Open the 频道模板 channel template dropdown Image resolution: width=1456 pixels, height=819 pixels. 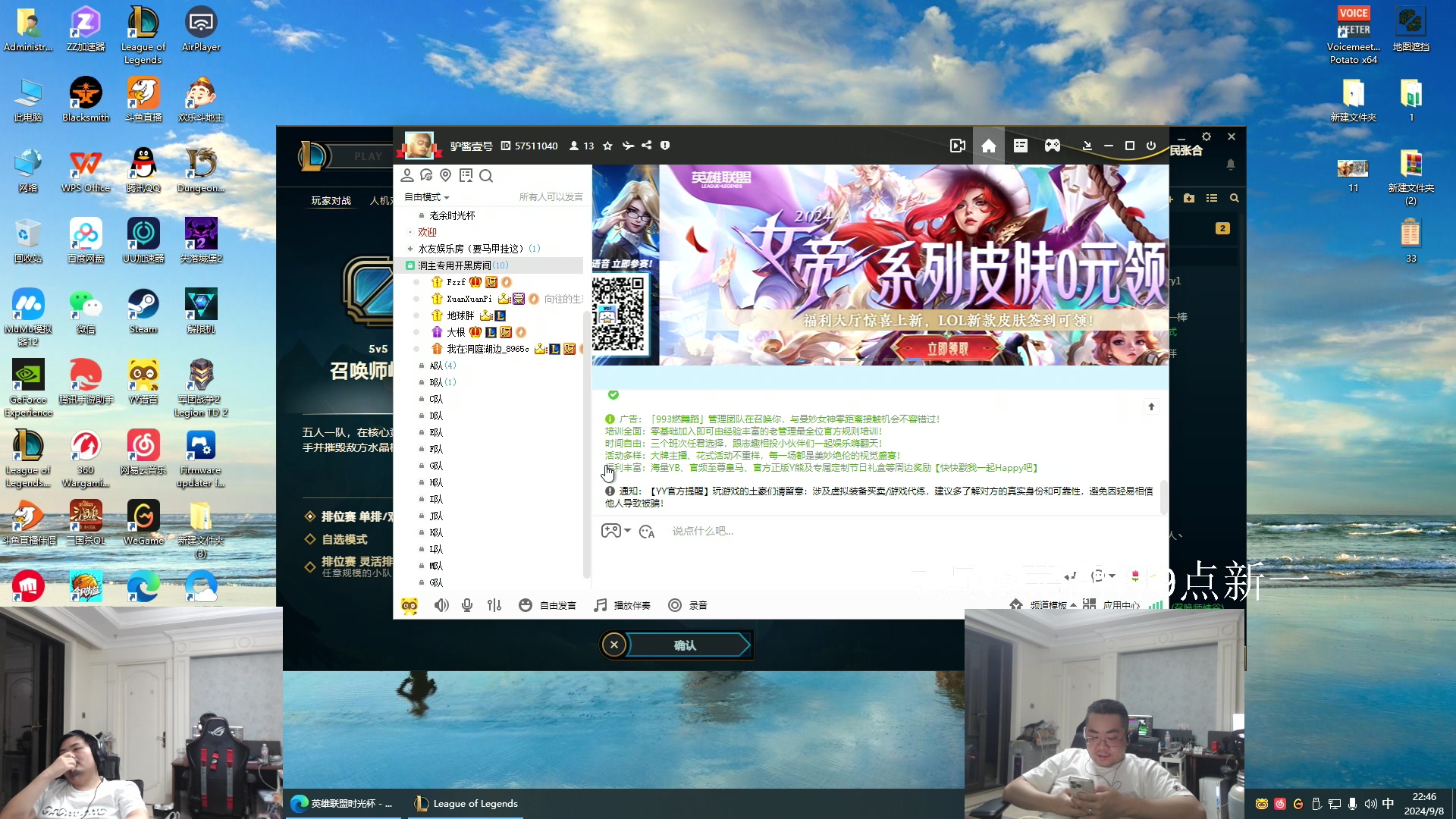point(1043,605)
